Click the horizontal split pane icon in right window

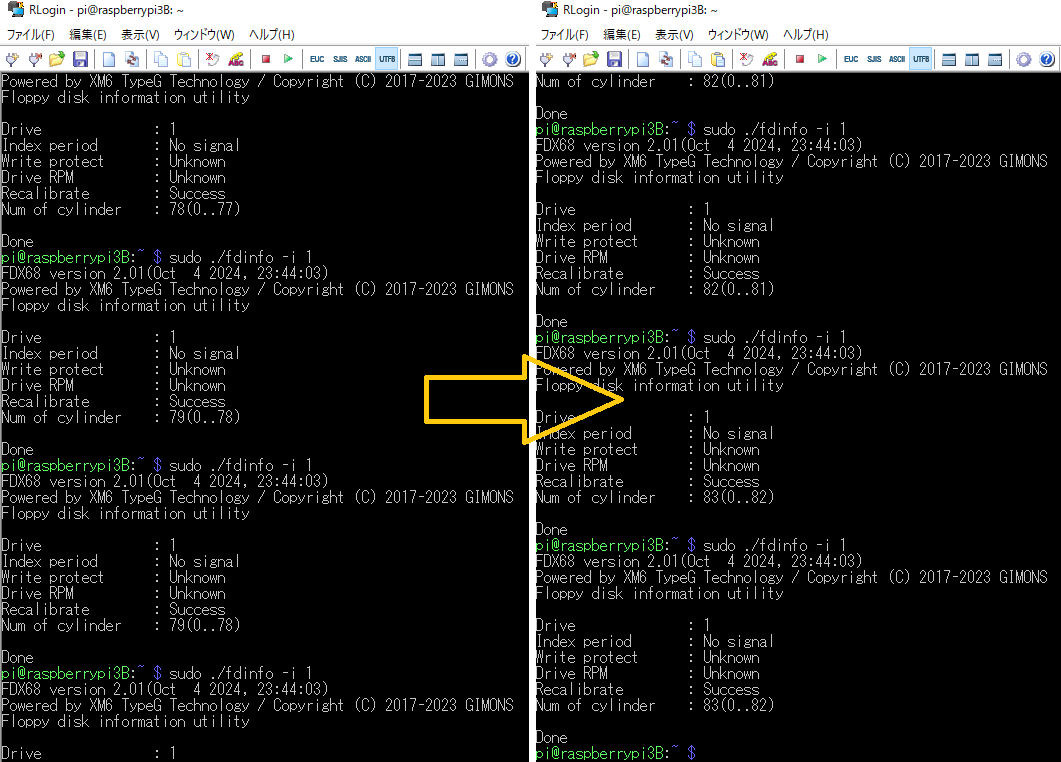(x=949, y=59)
